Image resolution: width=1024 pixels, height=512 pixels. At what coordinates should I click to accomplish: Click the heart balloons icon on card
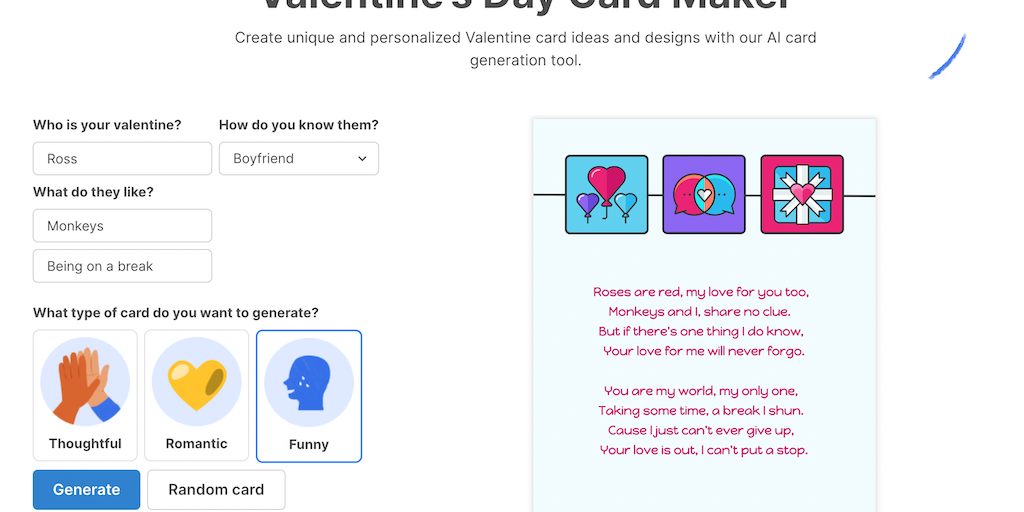click(x=606, y=194)
